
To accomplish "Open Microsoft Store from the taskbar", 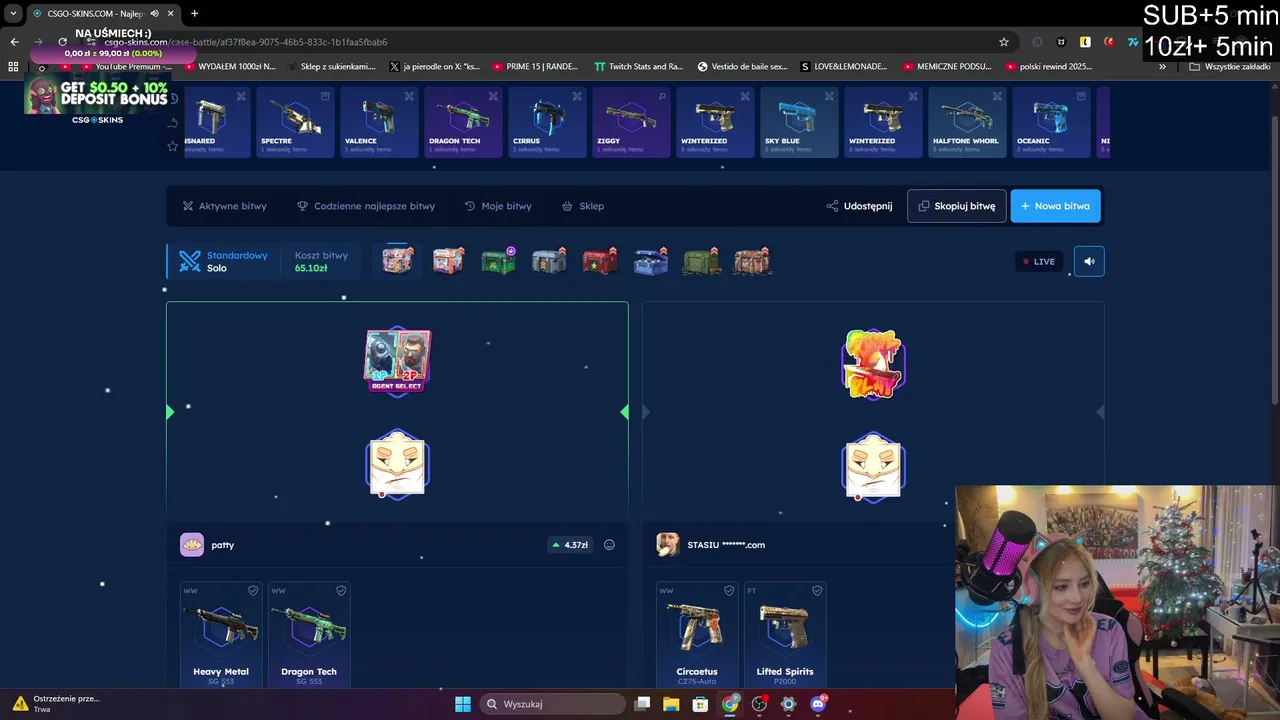I will click(x=701, y=704).
